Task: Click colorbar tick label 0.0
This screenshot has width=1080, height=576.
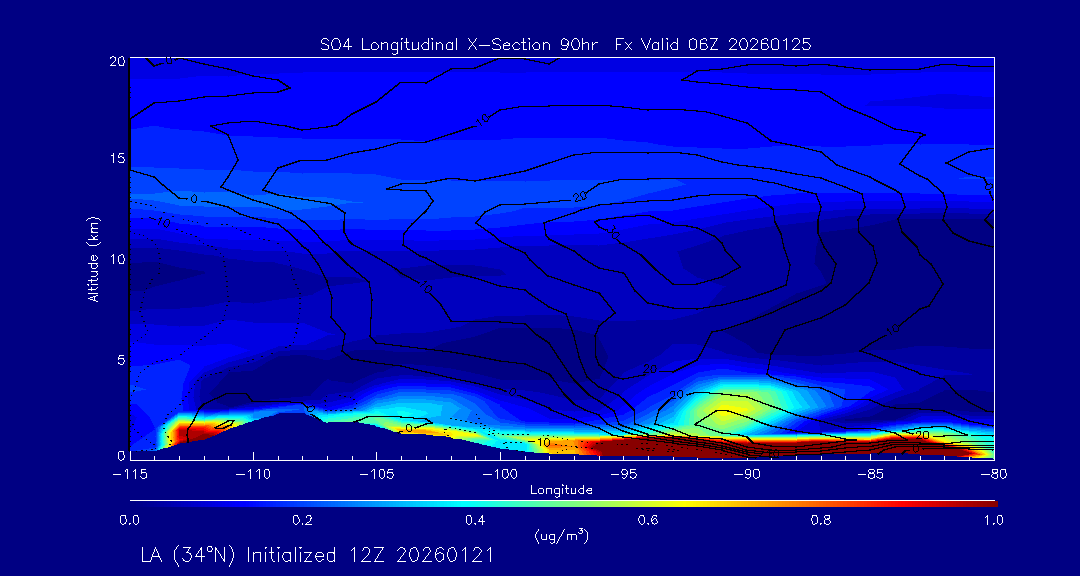Action: tap(129, 520)
